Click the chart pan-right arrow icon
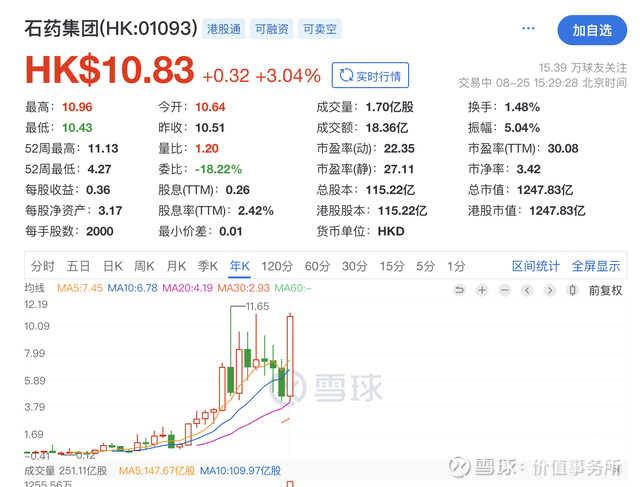This screenshot has height=487, width=640. click(550, 290)
